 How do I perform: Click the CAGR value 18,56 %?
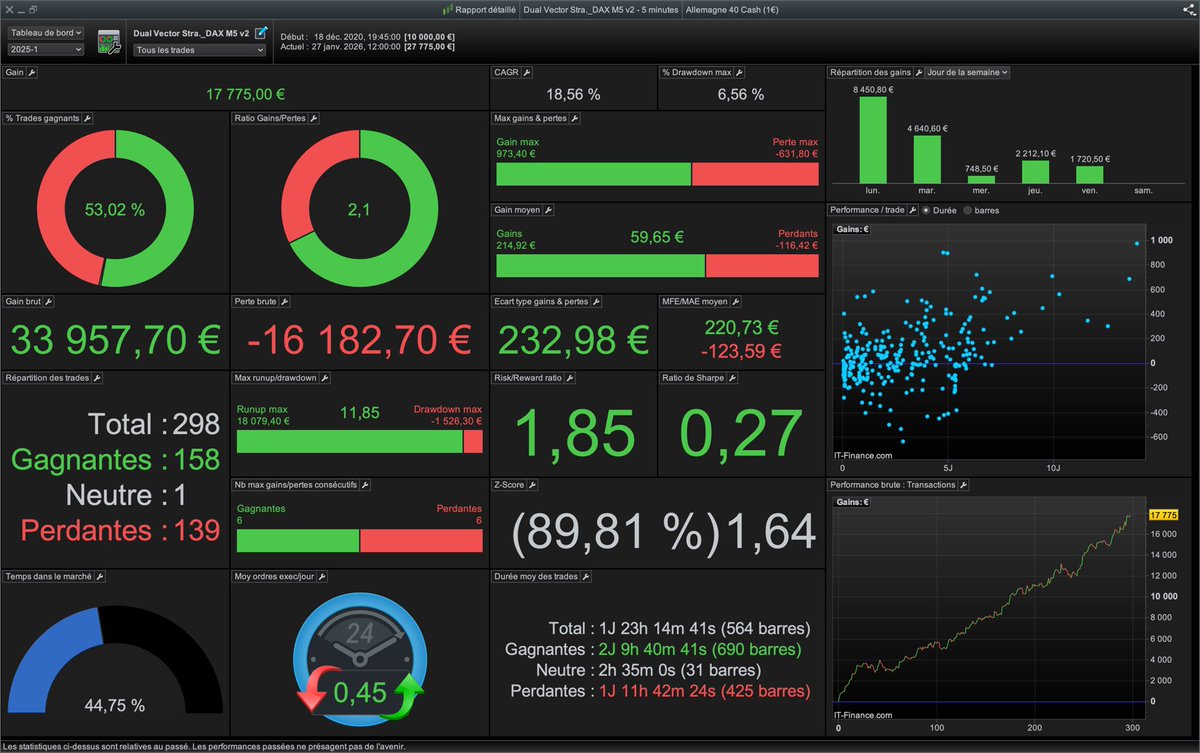(573, 94)
